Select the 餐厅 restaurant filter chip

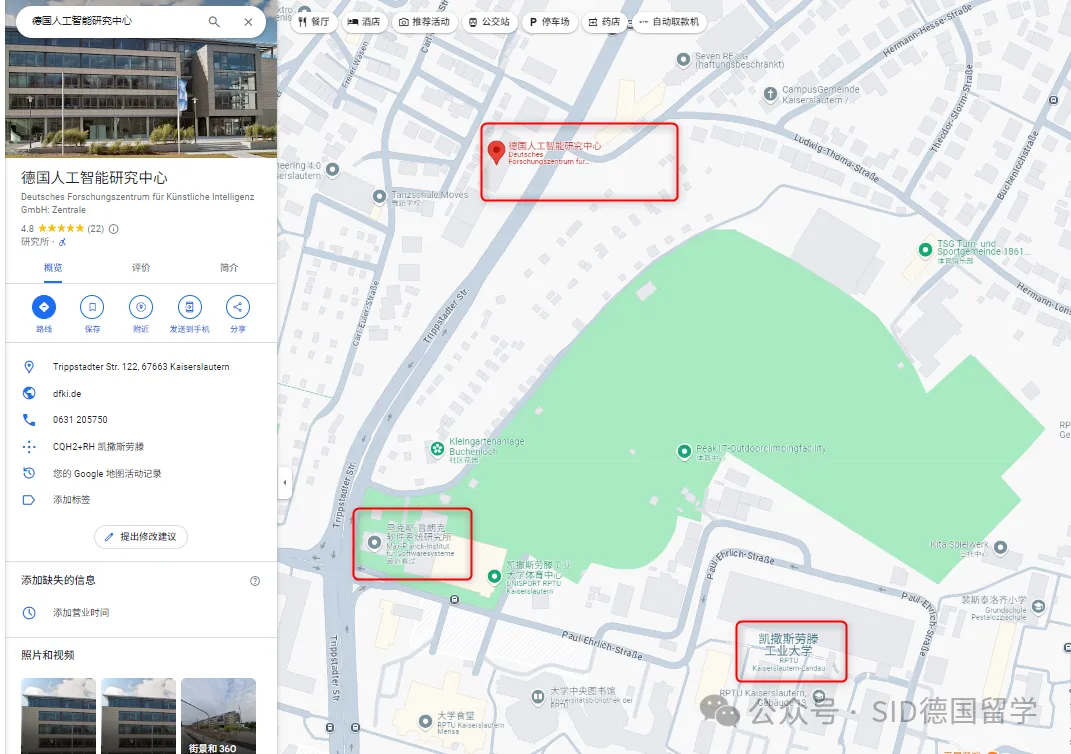click(x=314, y=21)
